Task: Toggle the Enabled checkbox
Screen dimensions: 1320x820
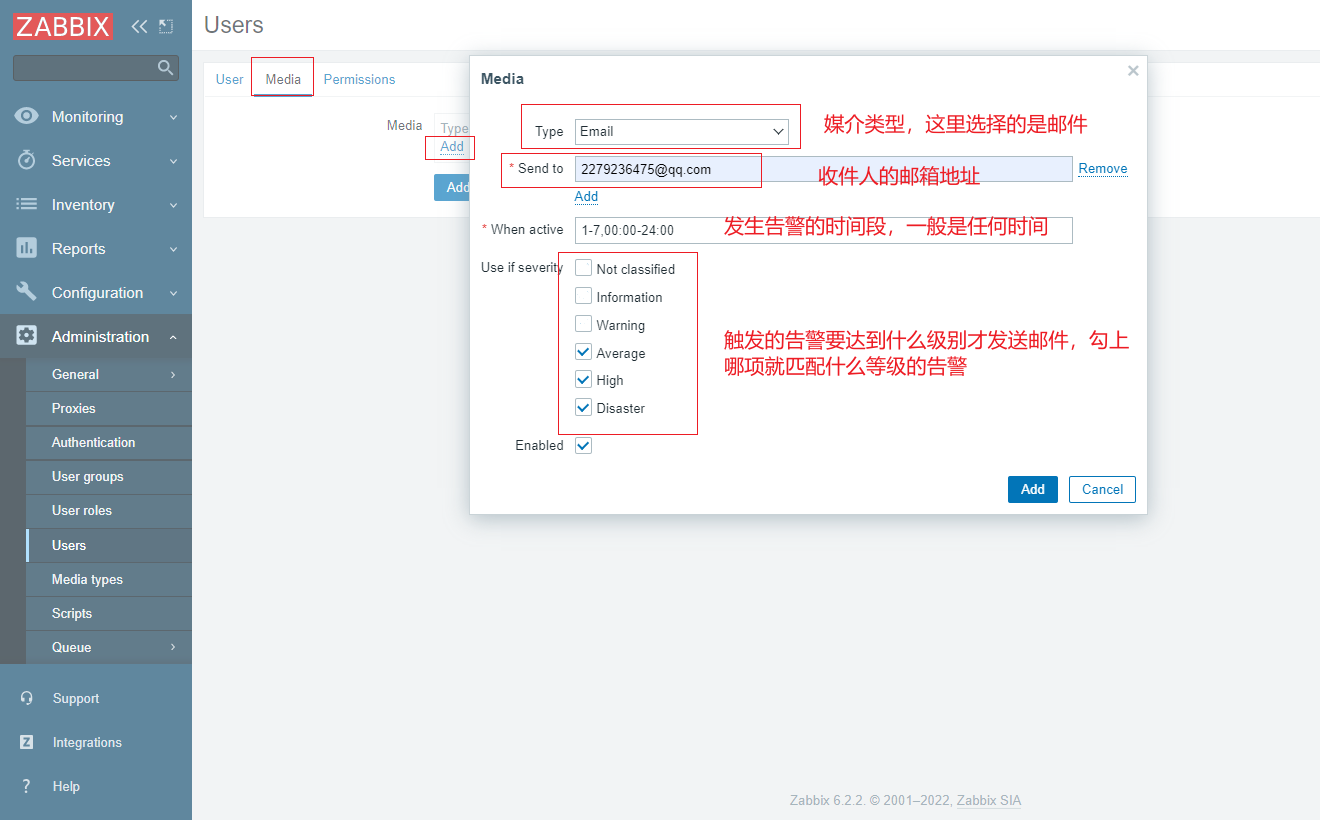Action: tap(584, 446)
